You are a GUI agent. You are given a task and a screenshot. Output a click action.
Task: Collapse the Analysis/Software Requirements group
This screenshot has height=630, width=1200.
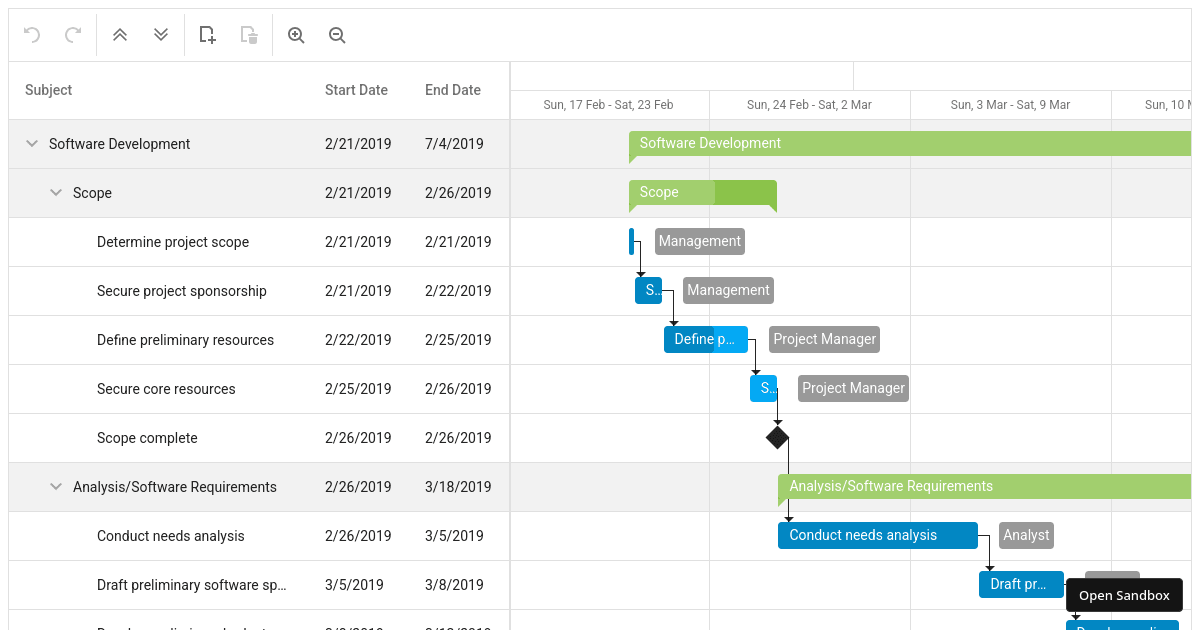[x=56, y=487]
